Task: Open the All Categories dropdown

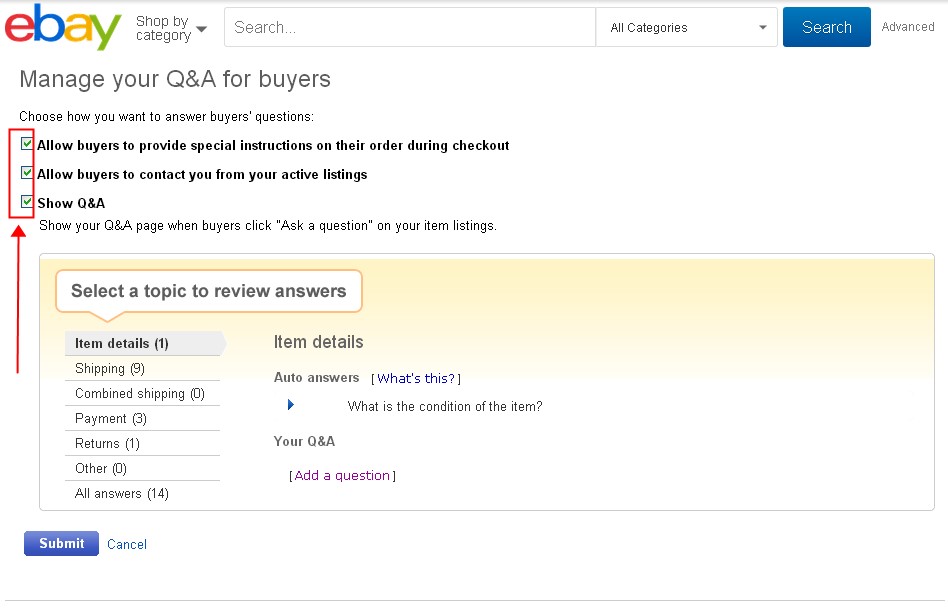Action: (x=686, y=27)
